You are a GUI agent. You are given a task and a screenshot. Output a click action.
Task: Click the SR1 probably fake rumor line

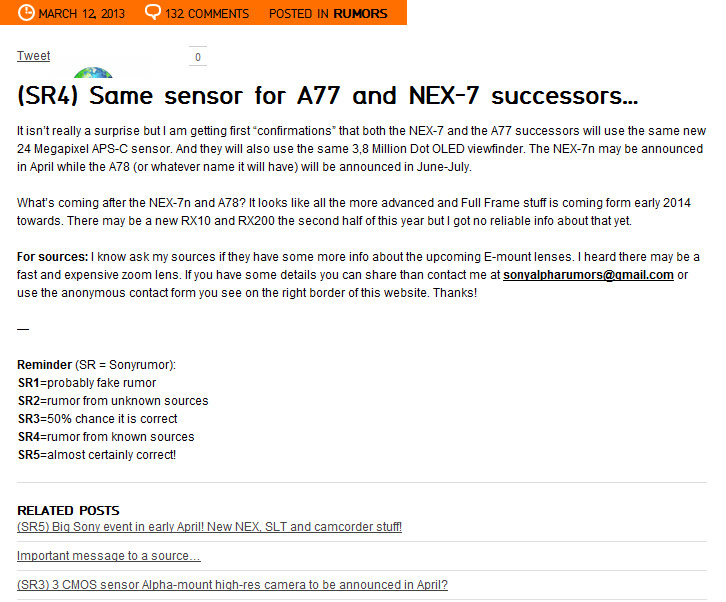(87, 383)
